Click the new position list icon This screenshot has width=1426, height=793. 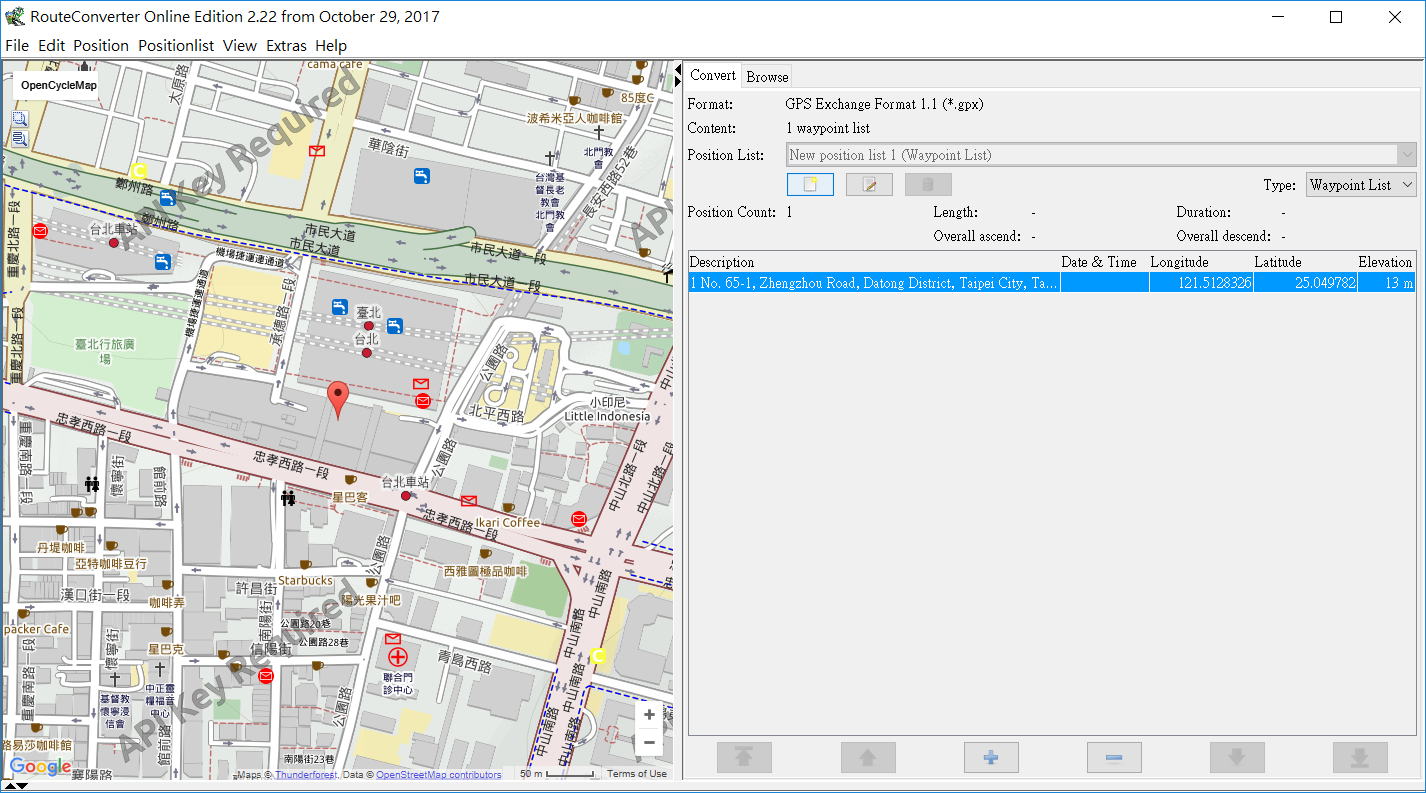click(x=810, y=185)
